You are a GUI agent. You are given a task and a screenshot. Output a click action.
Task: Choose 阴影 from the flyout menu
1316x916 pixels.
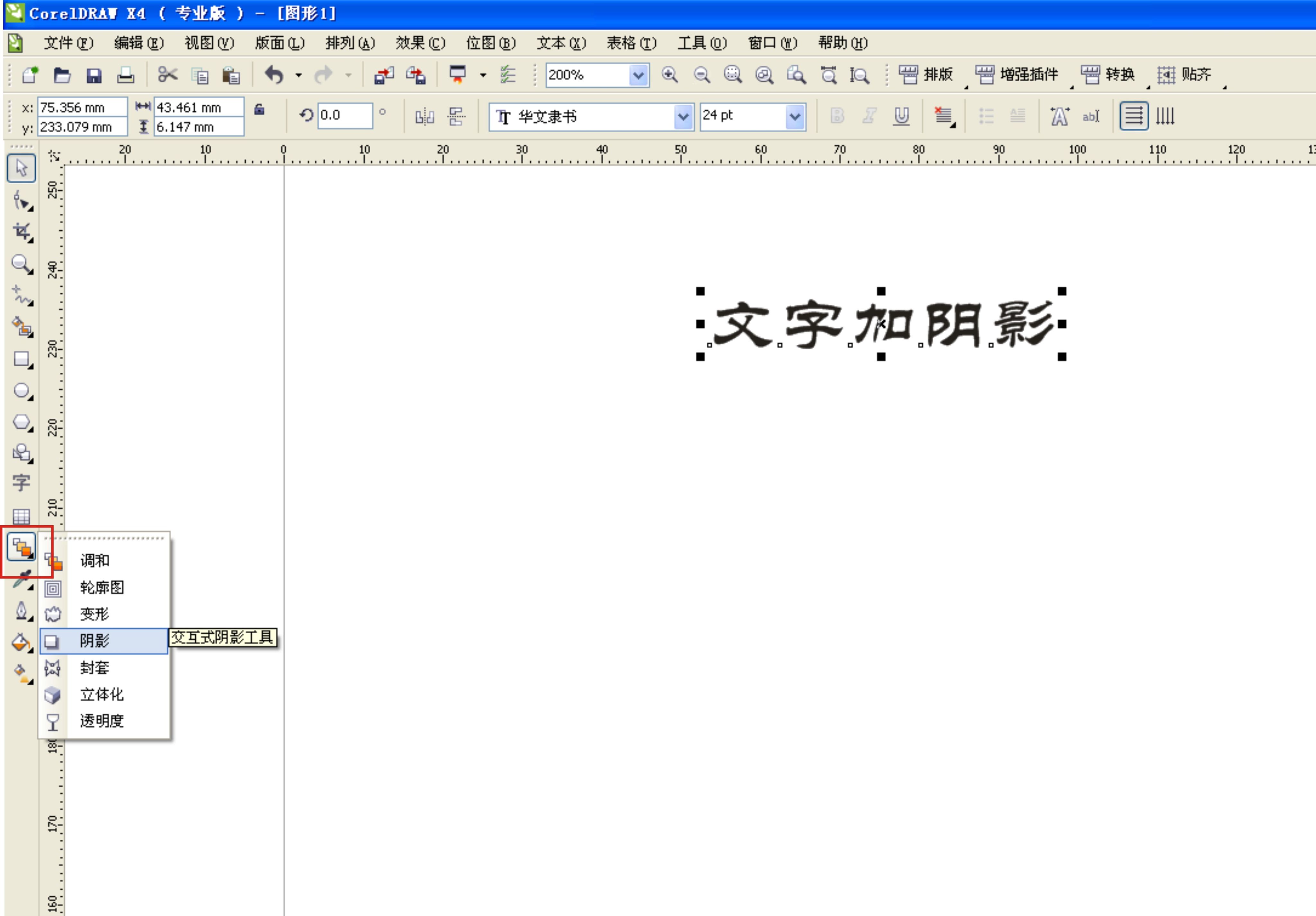pyautogui.click(x=104, y=640)
